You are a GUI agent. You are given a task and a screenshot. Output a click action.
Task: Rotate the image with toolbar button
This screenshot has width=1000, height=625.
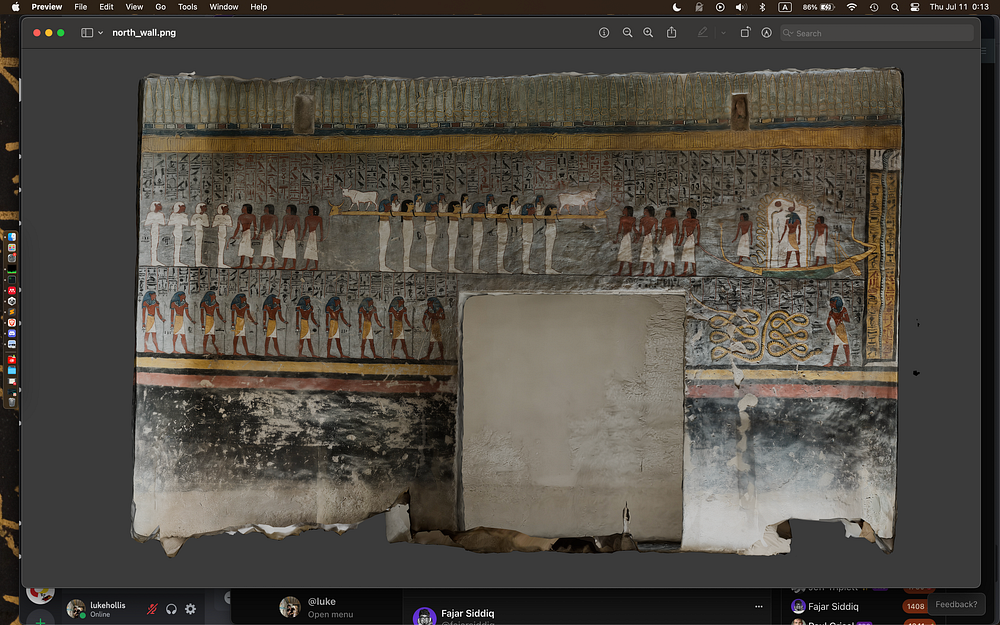(745, 33)
